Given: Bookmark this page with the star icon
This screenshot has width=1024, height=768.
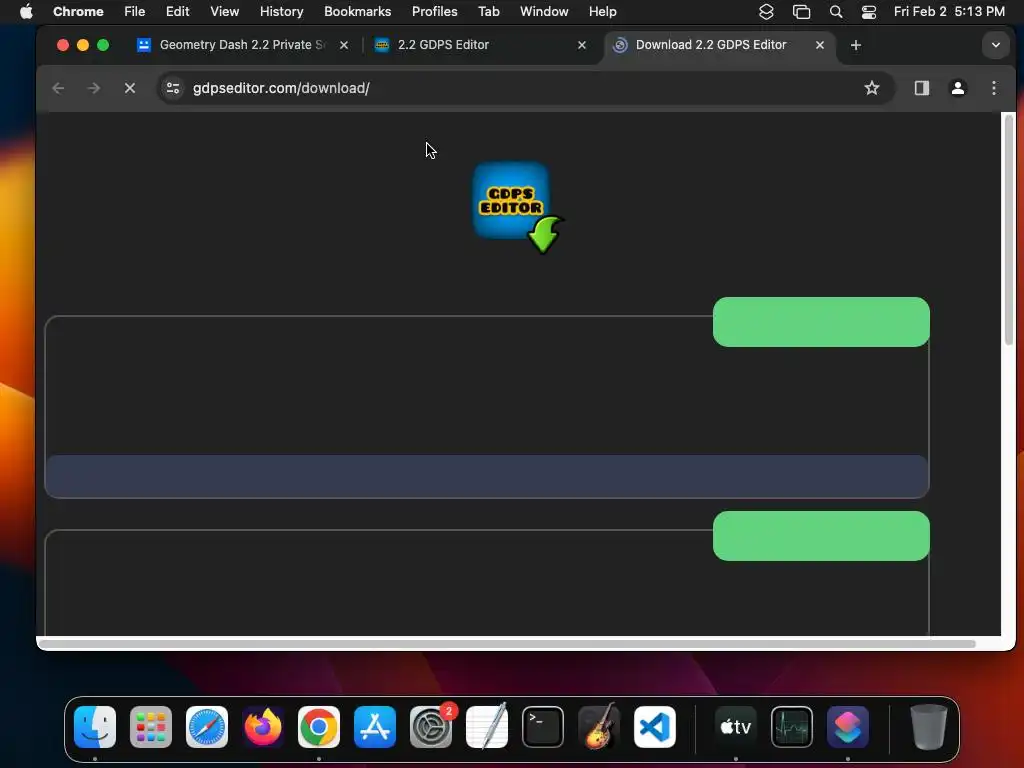Looking at the screenshot, I should click(x=871, y=88).
